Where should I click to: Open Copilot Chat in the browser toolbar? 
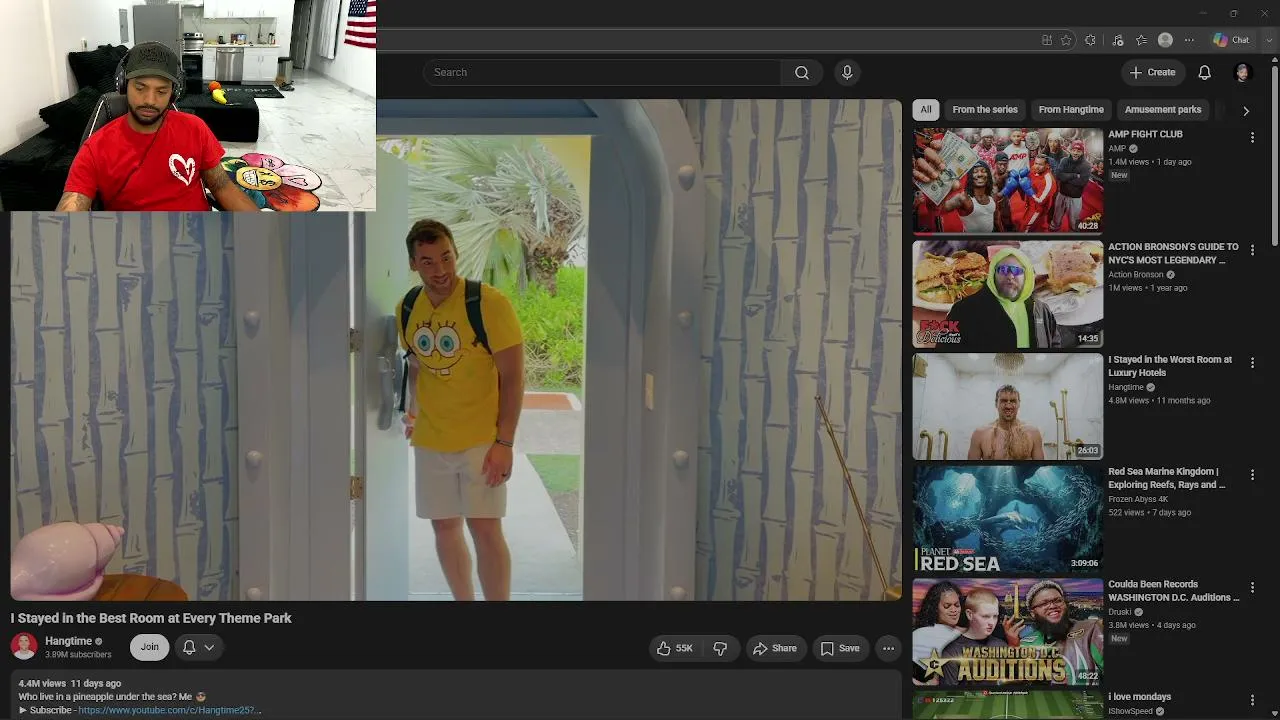pyautogui.click(x=1231, y=40)
